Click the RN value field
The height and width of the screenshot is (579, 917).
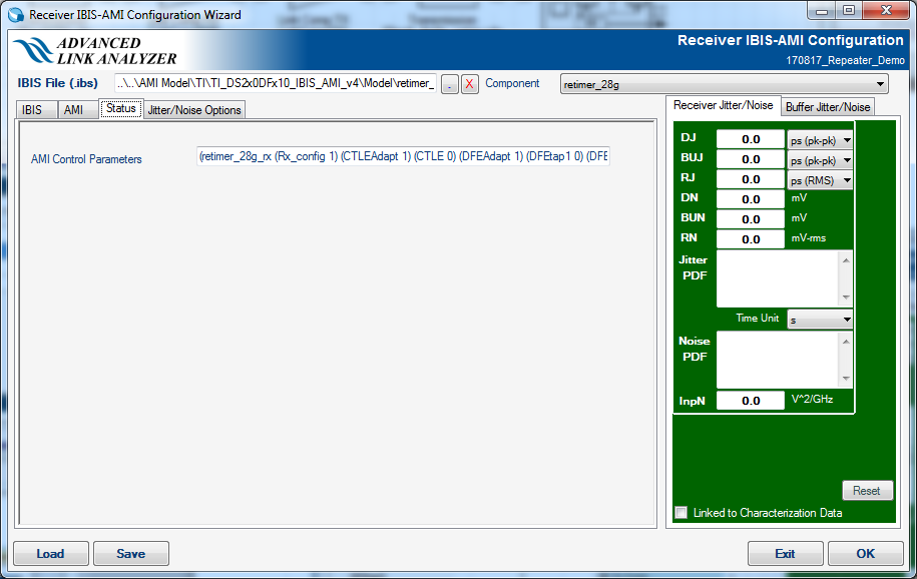[750, 239]
